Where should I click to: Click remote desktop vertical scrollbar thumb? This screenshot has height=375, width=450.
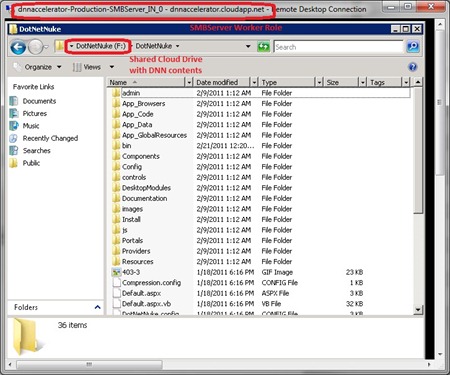pyautogui.click(x=440, y=102)
